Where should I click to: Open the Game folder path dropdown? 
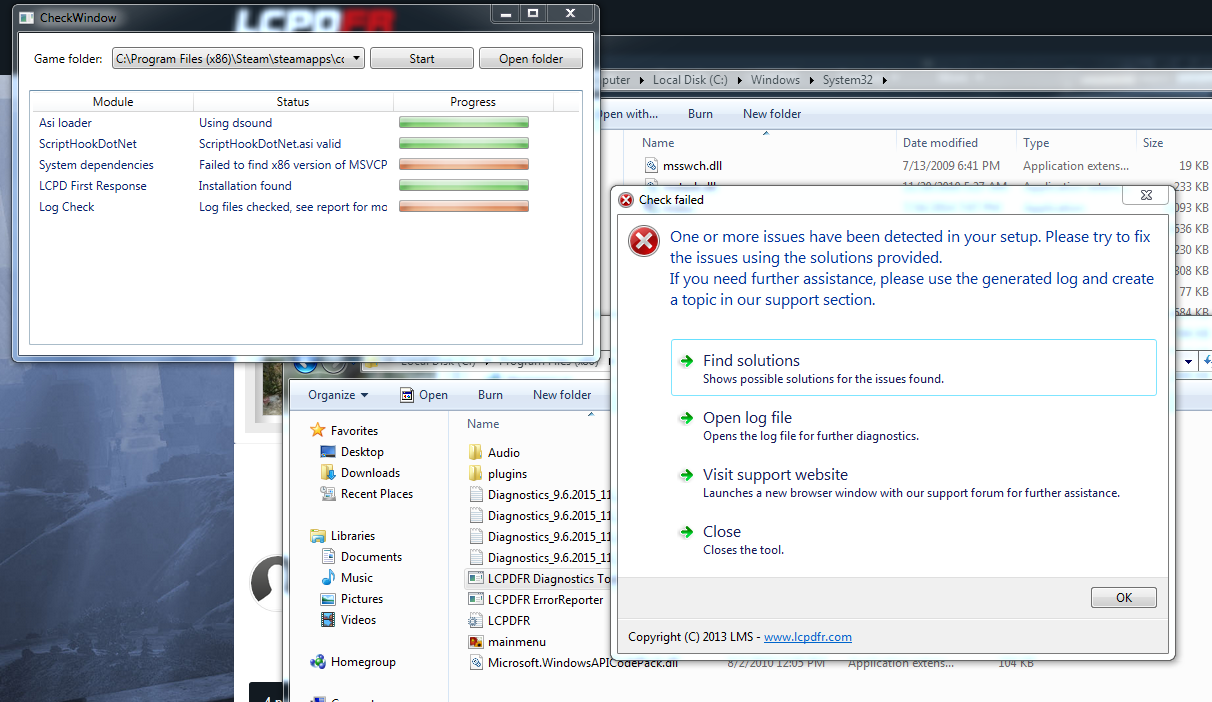(x=357, y=59)
